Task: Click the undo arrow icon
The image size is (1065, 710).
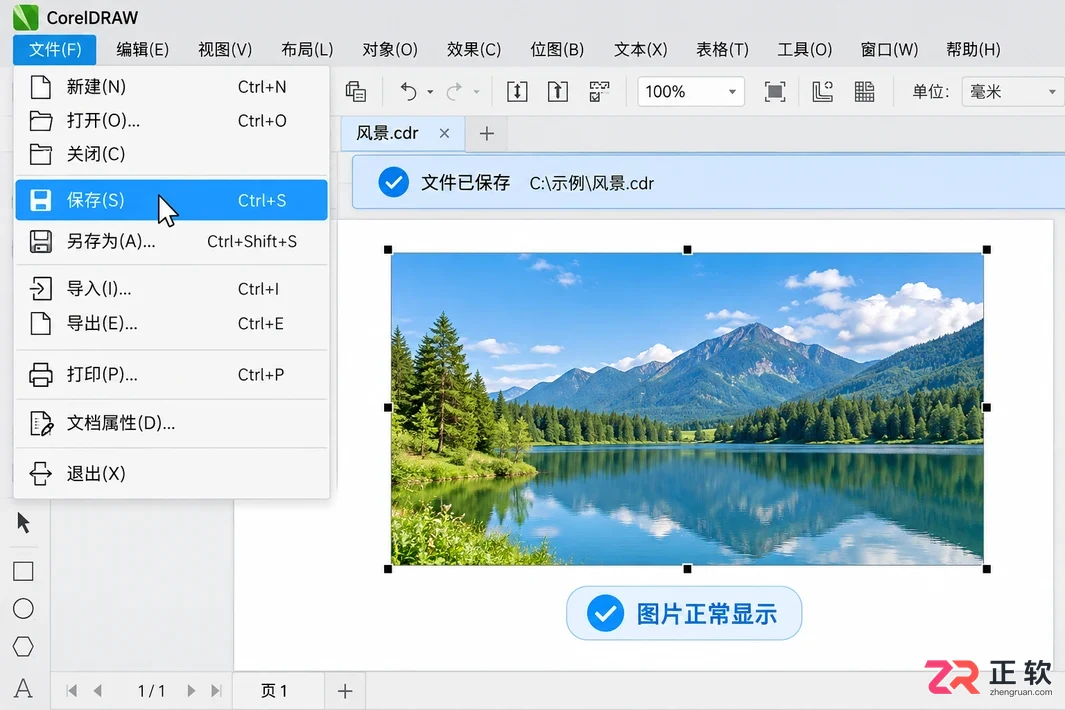Action: point(408,91)
